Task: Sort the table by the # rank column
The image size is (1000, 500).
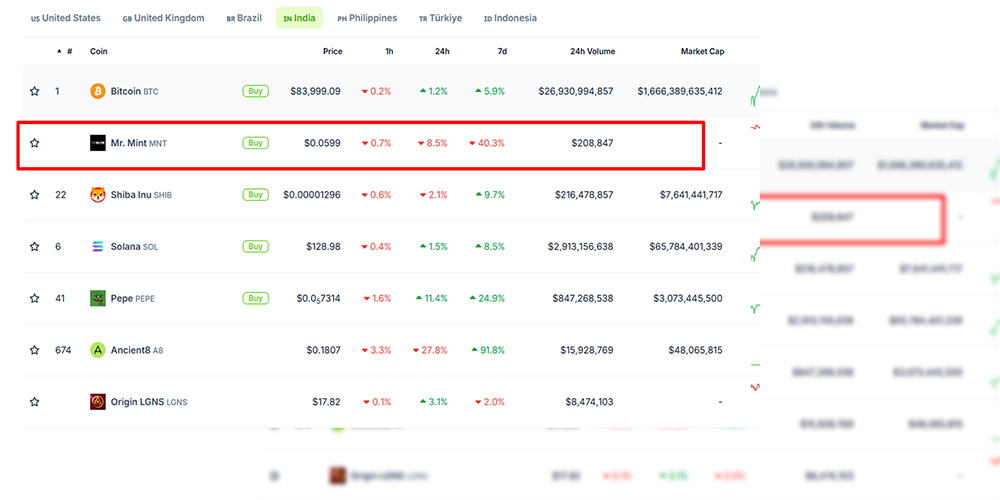Action: pos(64,51)
